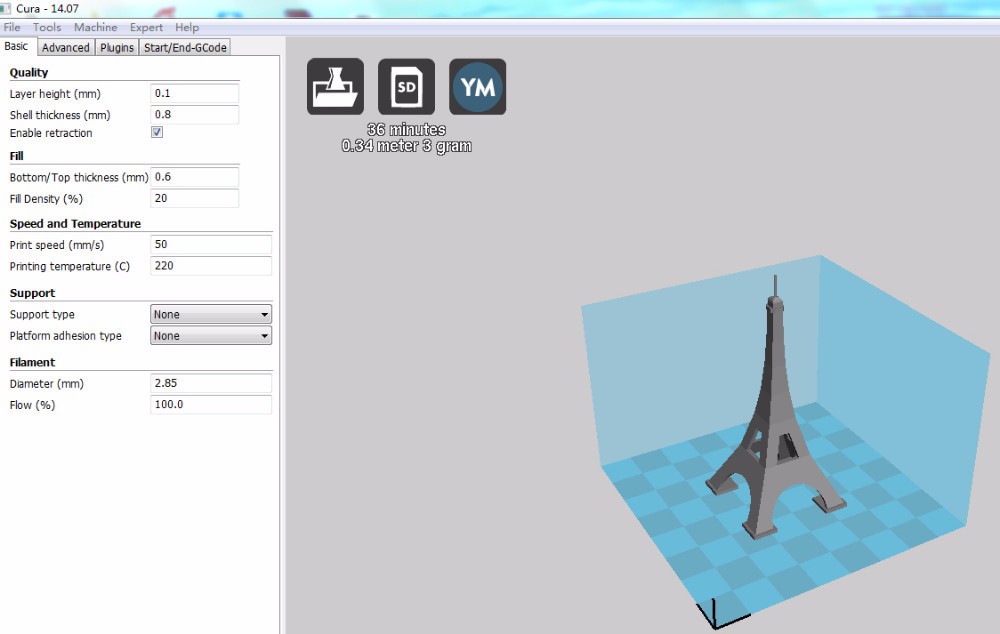Toggle the Enable retraction checkbox
The height and width of the screenshot is (634, 1000).
(x=157, y=132)
